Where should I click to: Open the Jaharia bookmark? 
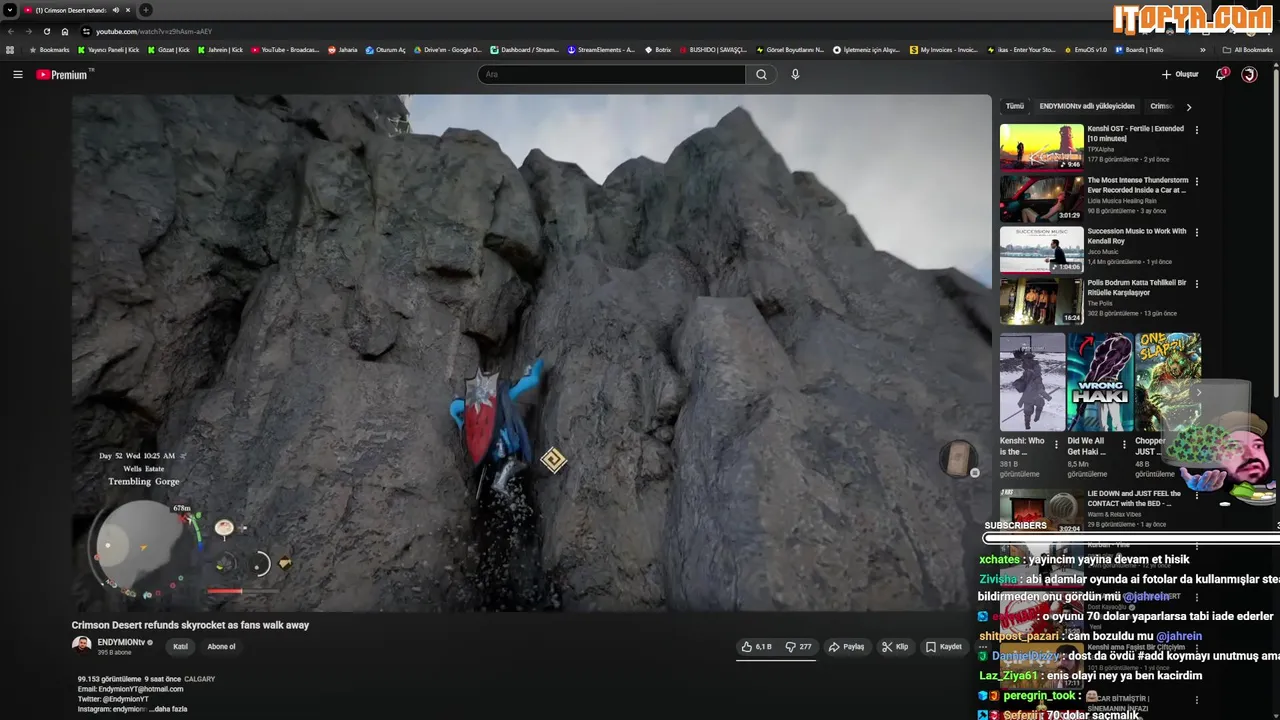343,49
